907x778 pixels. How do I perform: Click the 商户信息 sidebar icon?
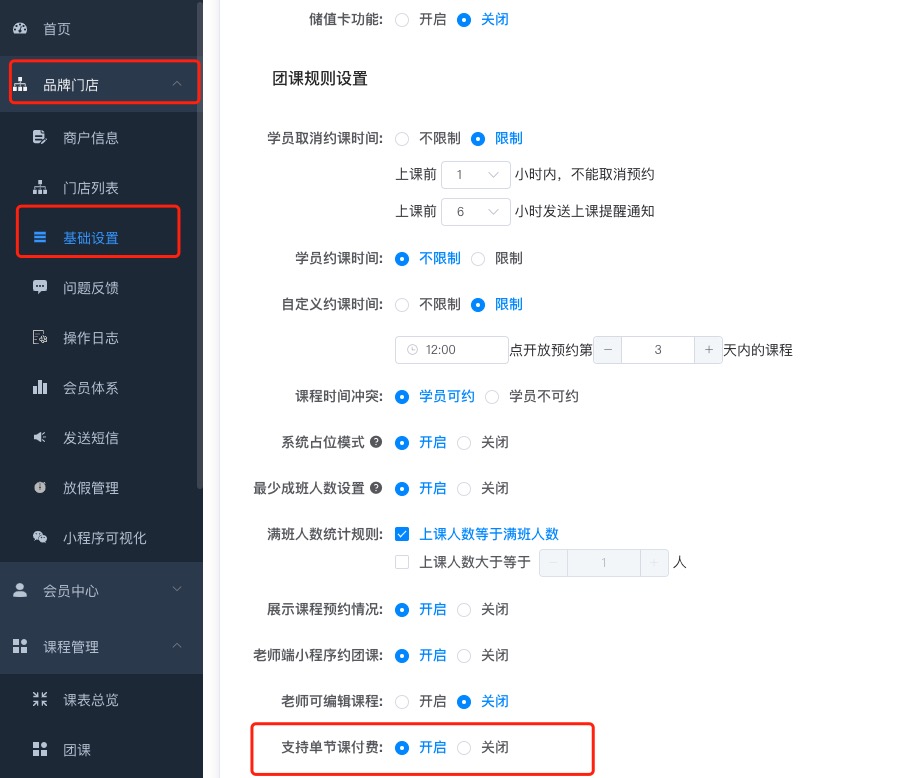point(40,138)
